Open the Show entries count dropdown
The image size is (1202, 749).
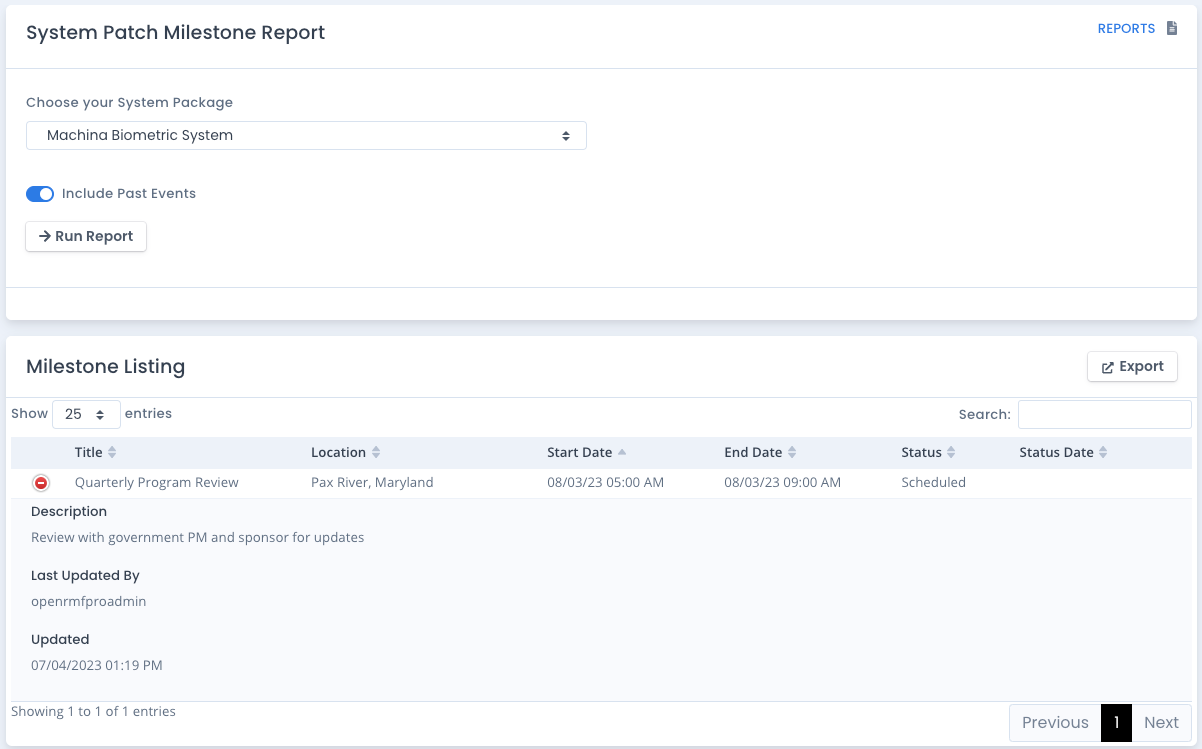click(x=86, y=414)
